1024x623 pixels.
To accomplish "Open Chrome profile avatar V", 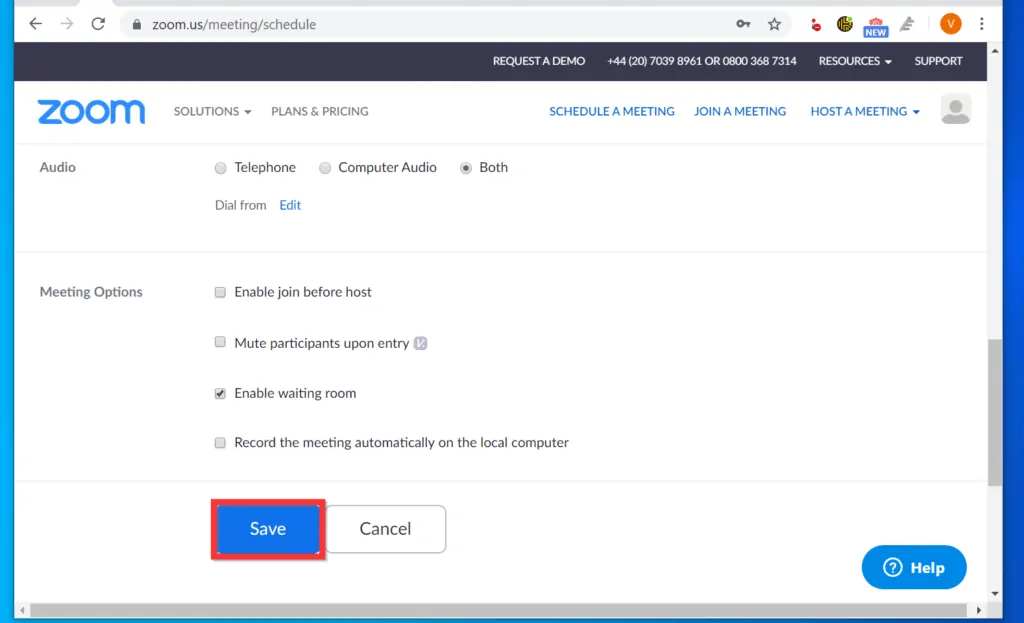I will 950,24.
